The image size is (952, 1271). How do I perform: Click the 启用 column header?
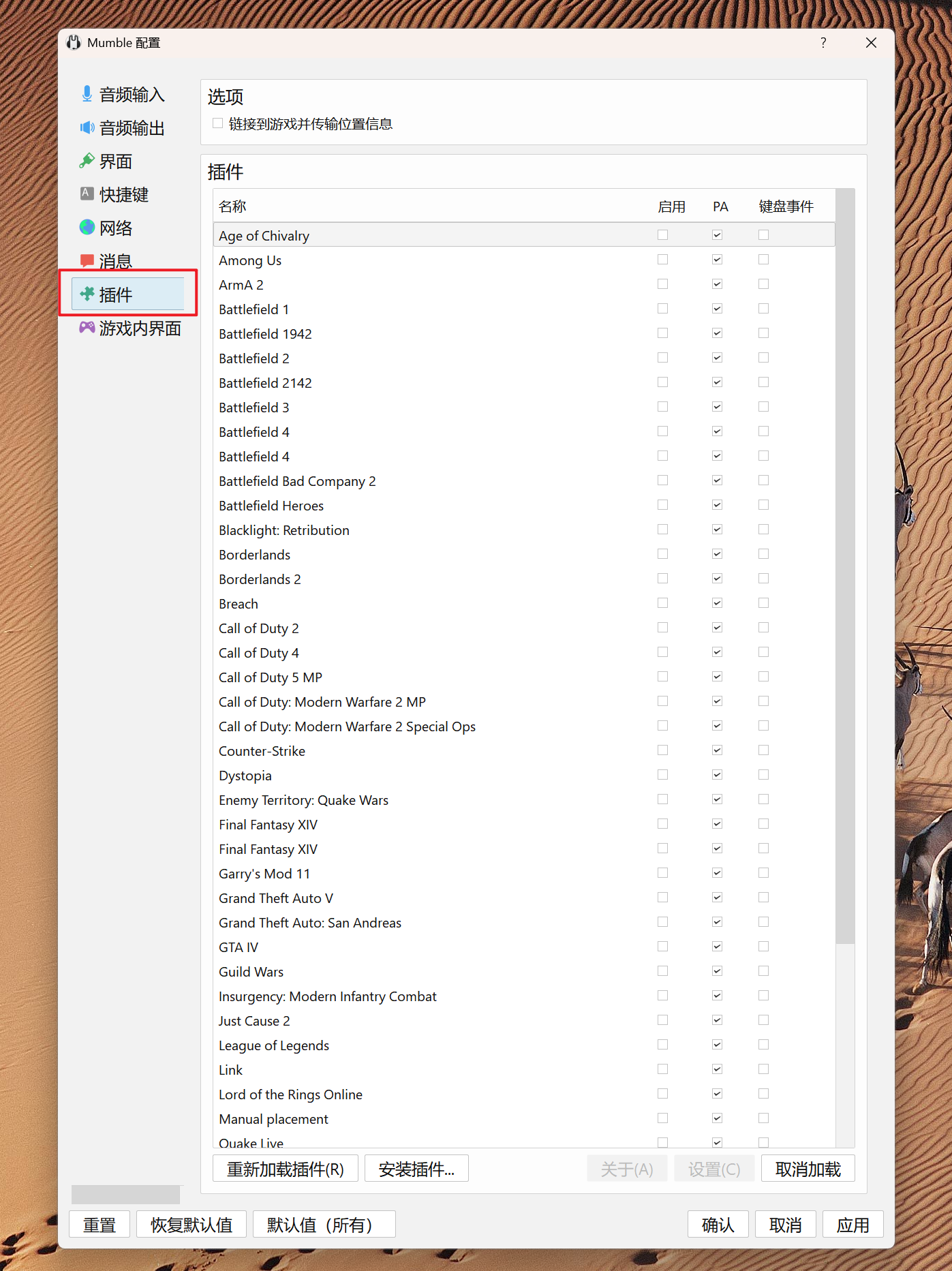click(x=671, y=206)
